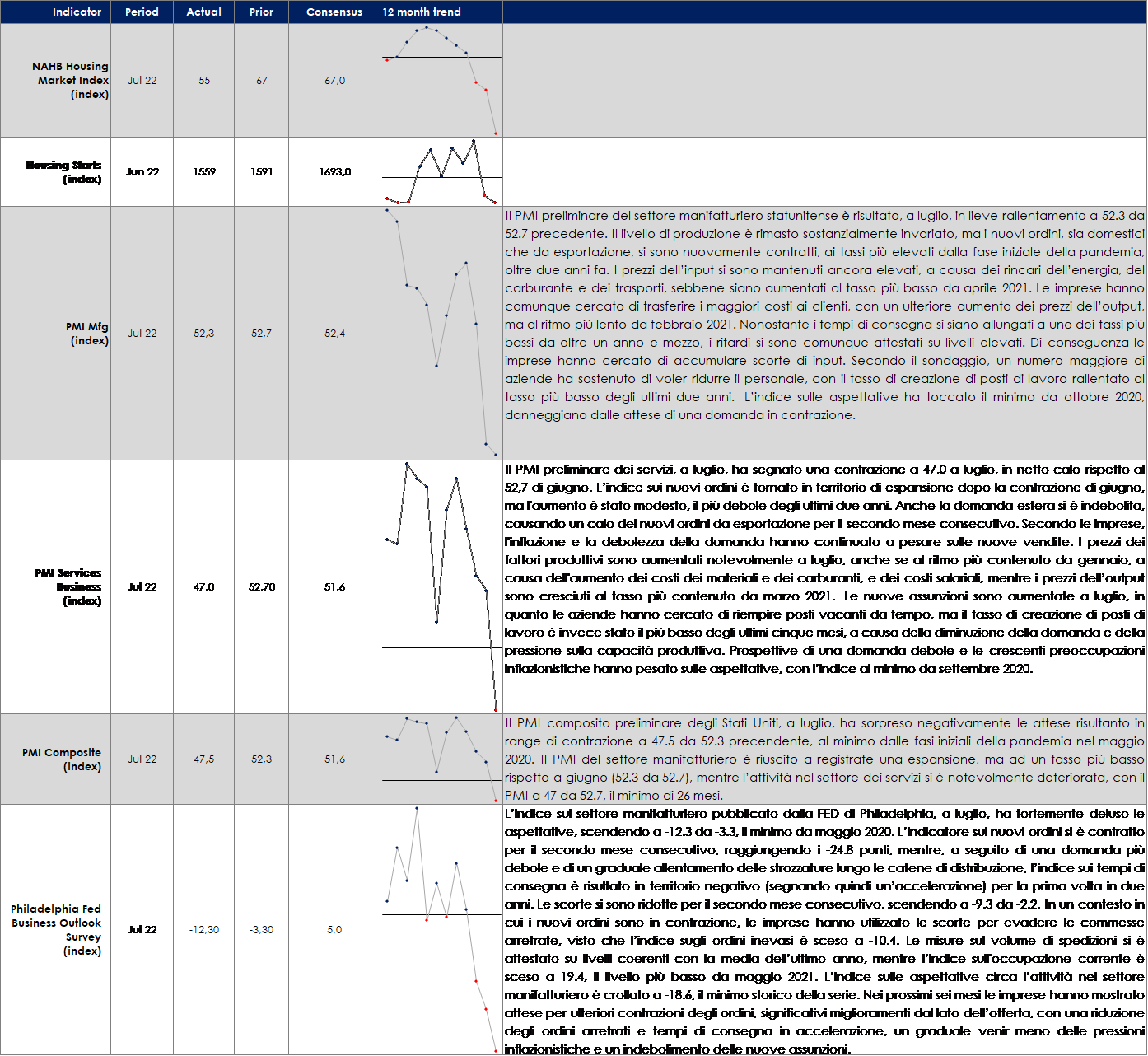Select the PMI Mfg consensus value 52,4
The image size is (1148, 1056).
coord(334,334)
